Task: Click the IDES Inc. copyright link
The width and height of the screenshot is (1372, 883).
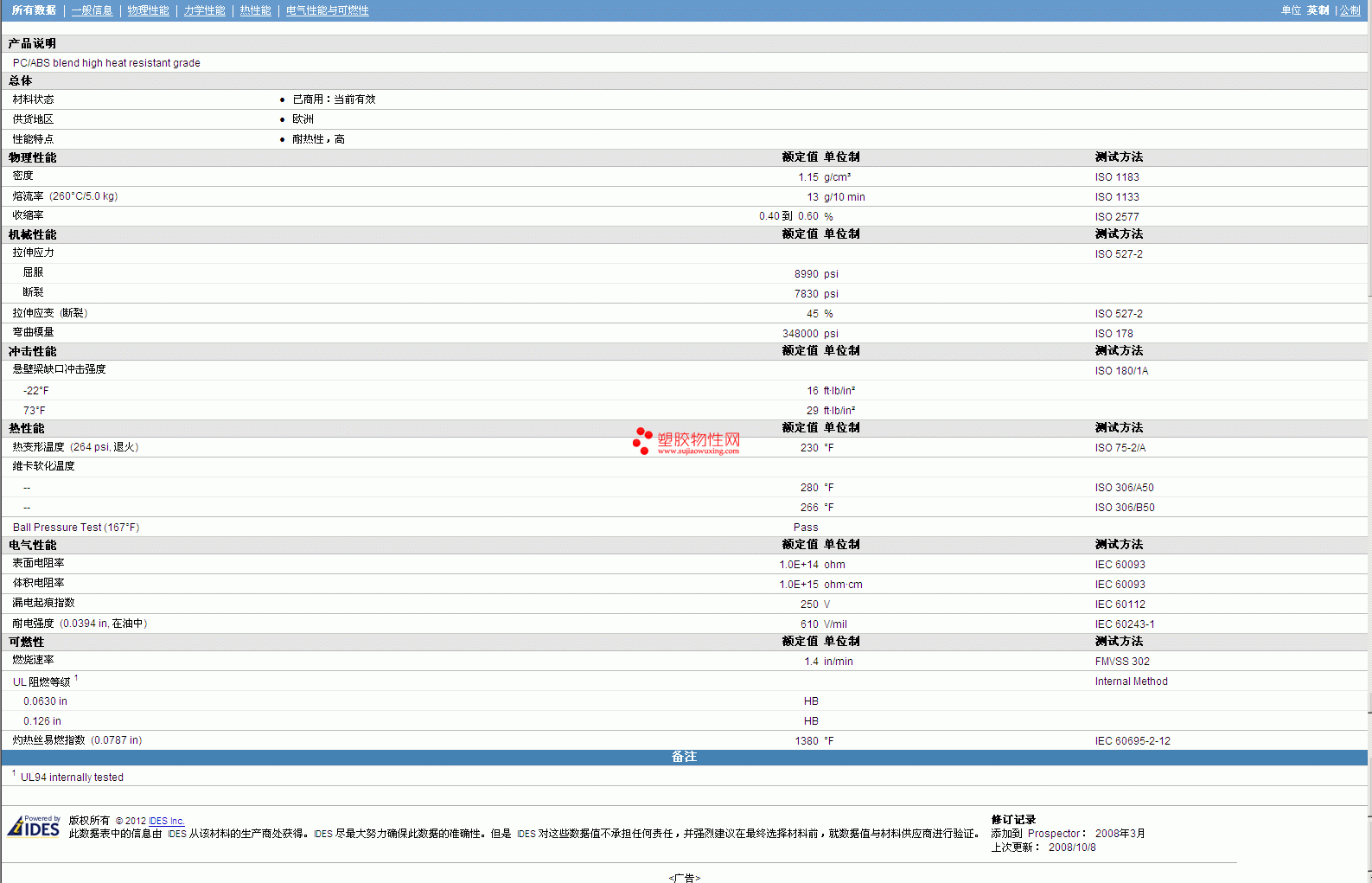Action: 166,821
